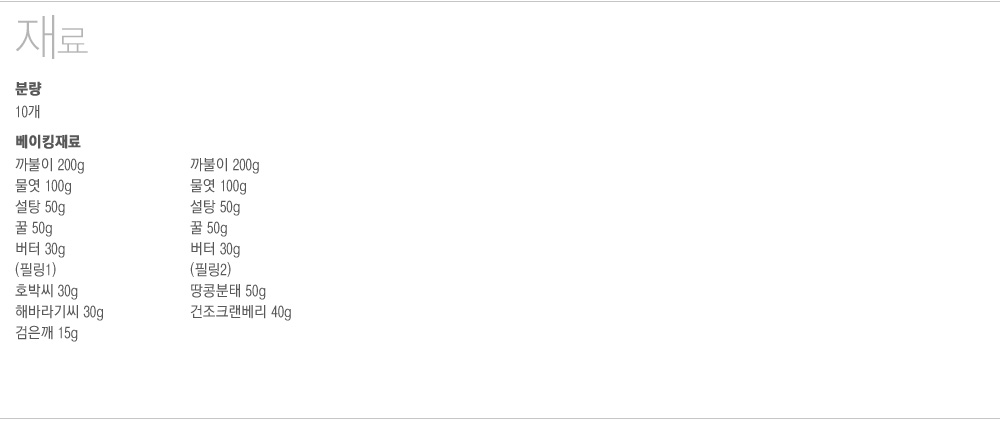The height and width of the screenshot is (430, 1000).
Task: Click 버터 30g in the second column
Action: [215, 249]
